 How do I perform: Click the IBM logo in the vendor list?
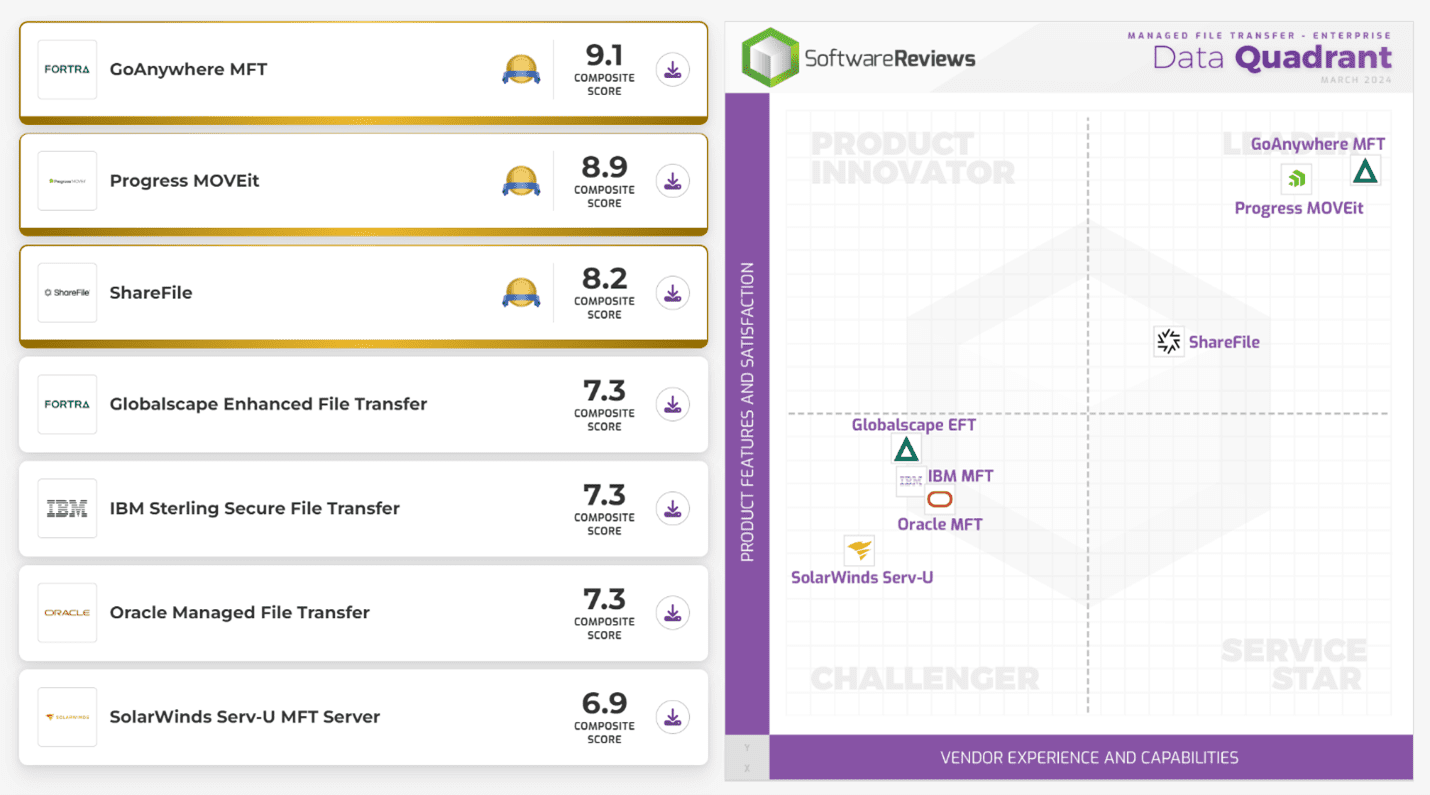tap(66, 508)
